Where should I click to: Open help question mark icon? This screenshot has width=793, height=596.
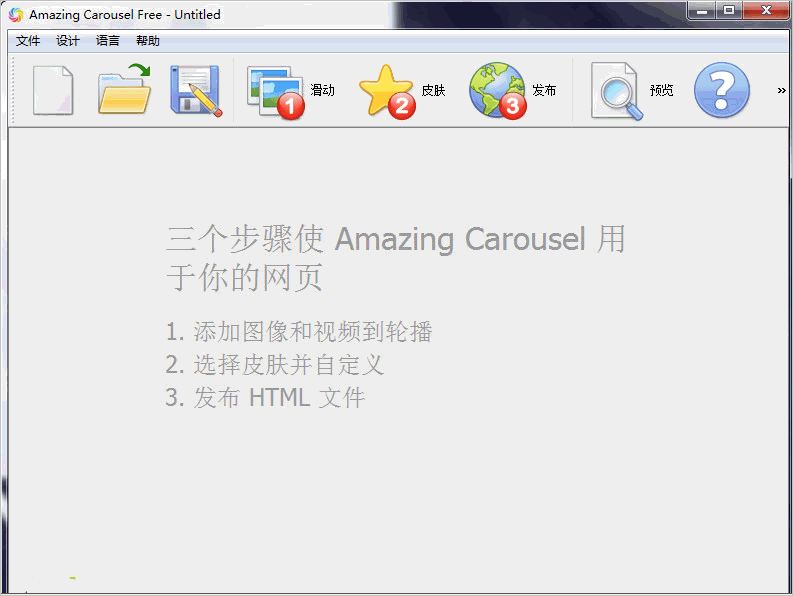722,90
